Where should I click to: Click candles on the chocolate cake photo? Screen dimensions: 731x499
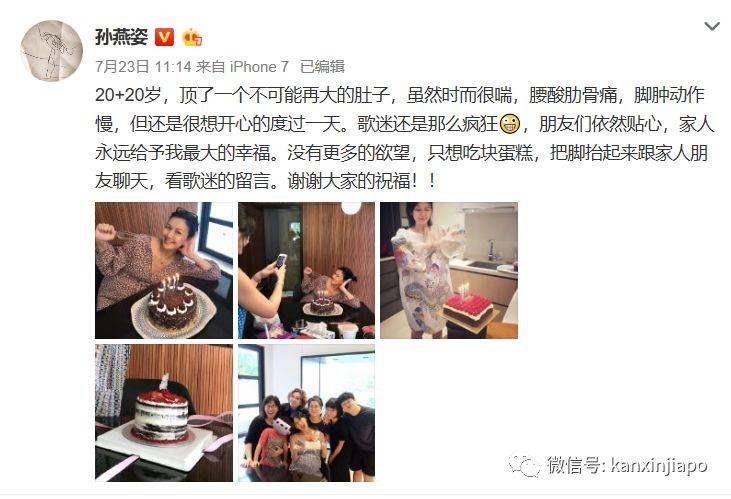click(171, 283)
